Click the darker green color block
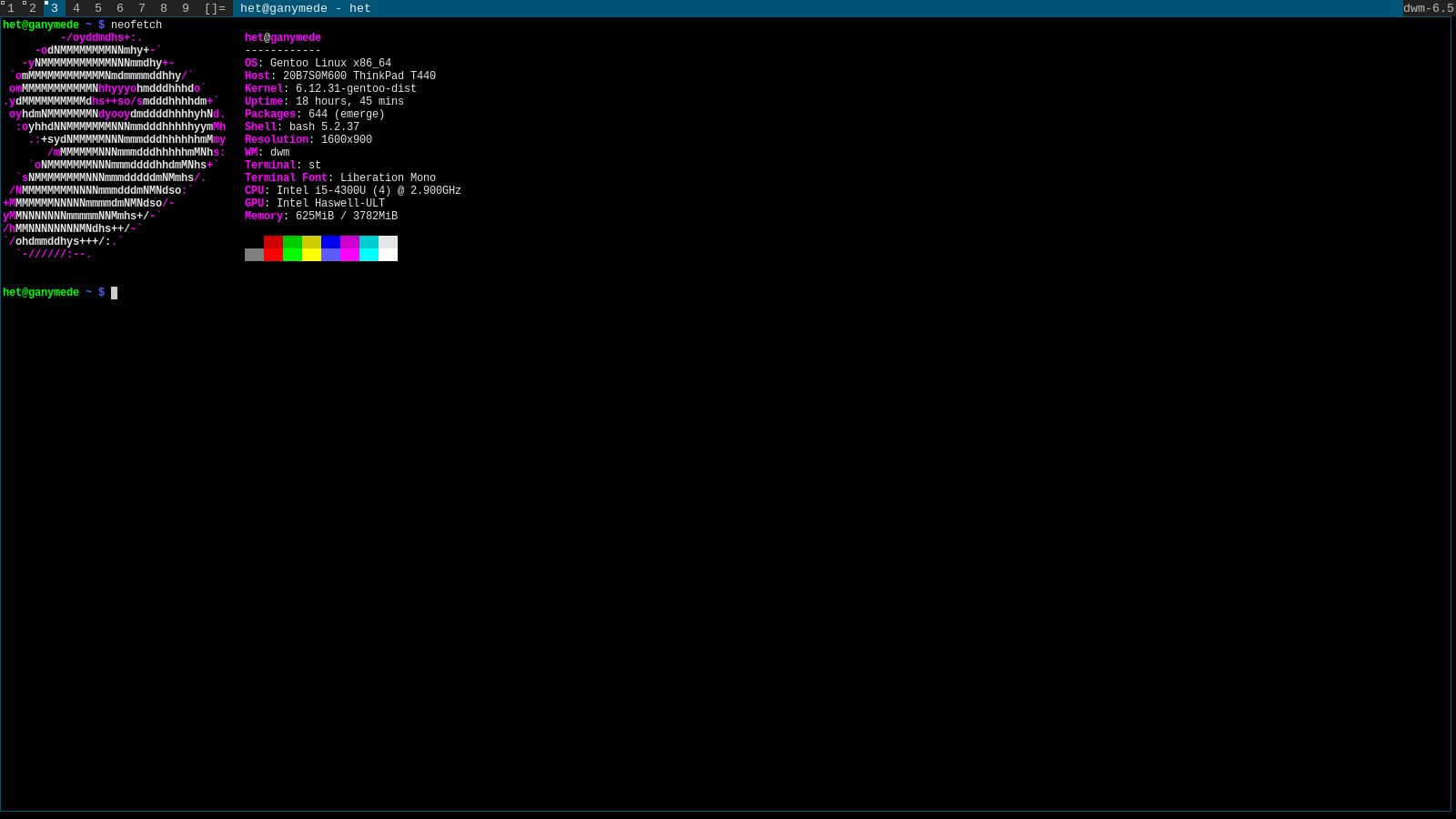The image size is (1456, 819). click(292, 242)
